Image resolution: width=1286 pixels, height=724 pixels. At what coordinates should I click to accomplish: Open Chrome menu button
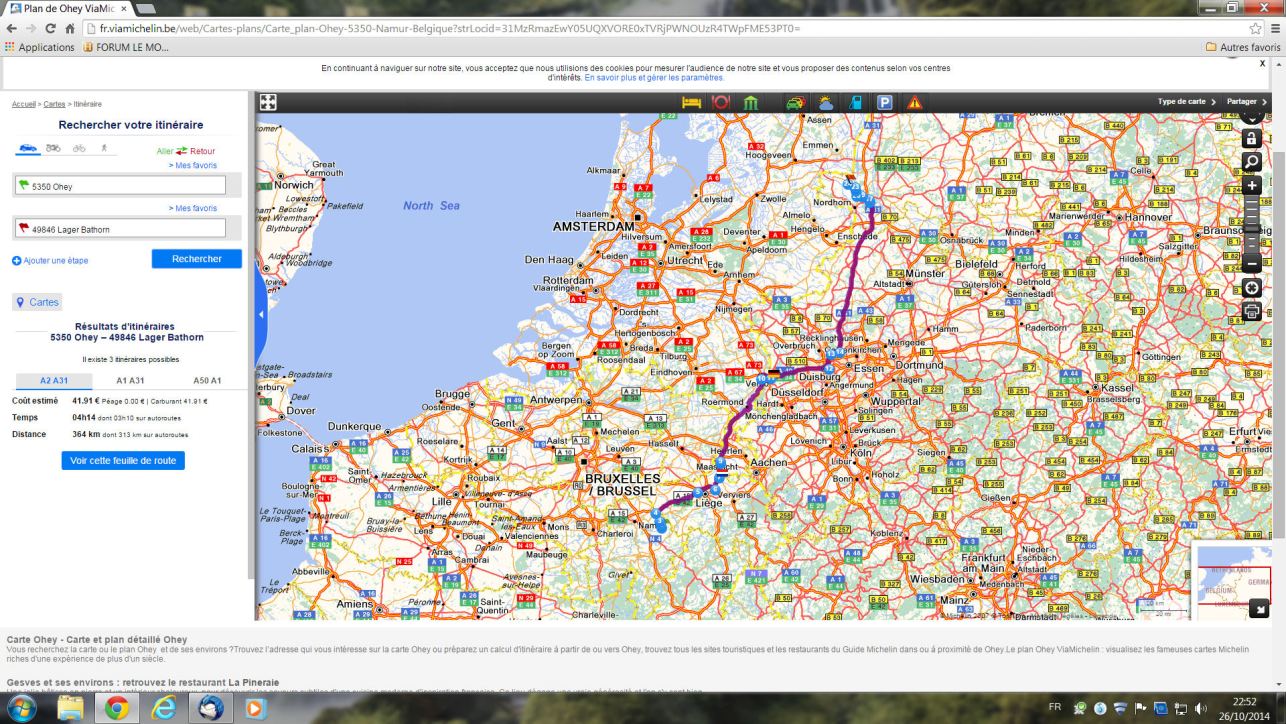click(1275, 28)
